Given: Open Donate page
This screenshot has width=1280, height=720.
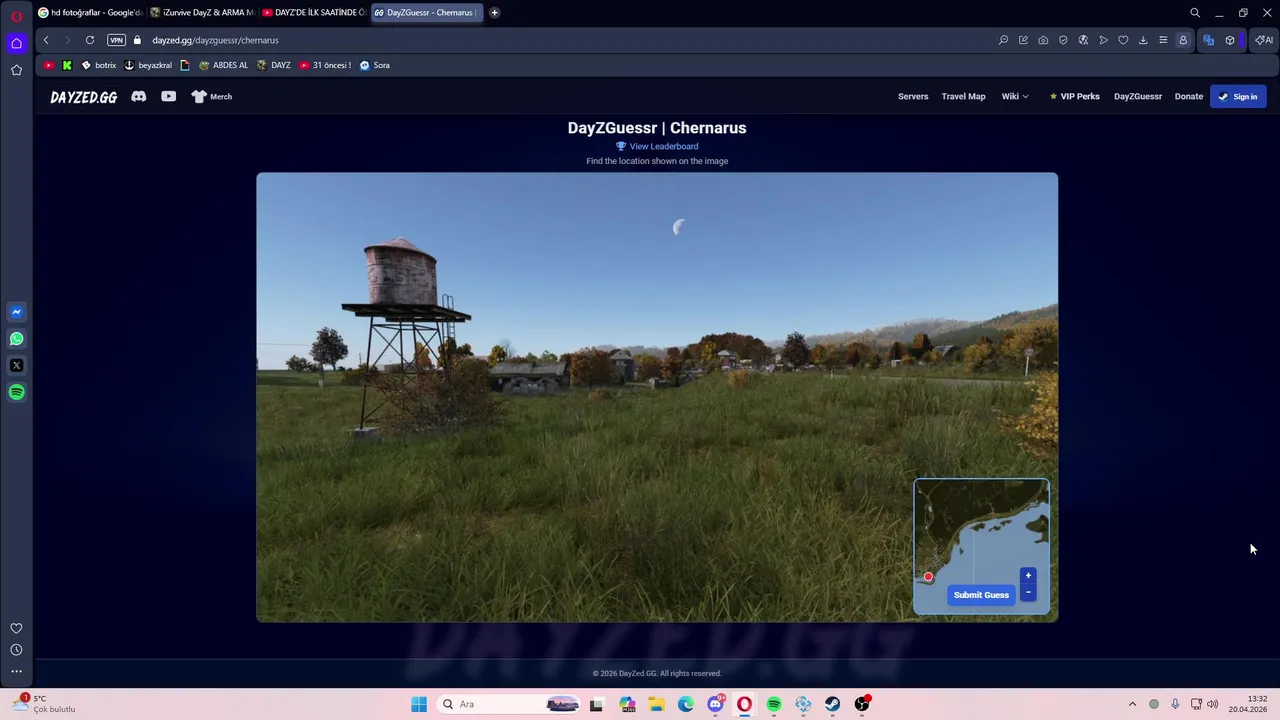Looking at the screenshot, I should [x=1189, y=96].
